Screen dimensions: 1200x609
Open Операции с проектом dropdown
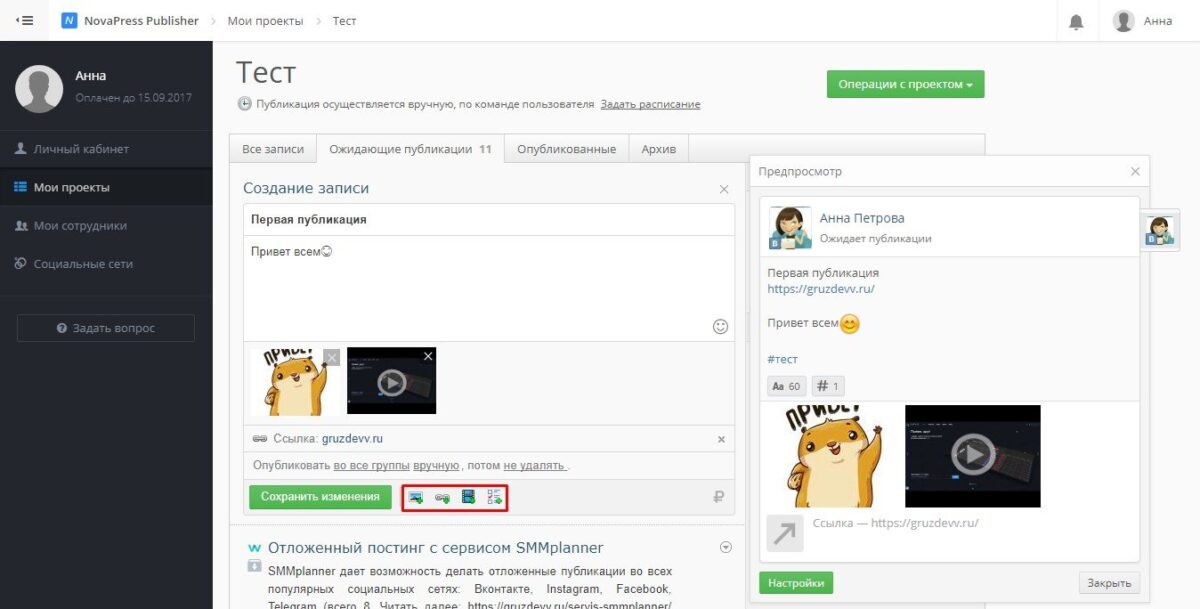(906, 84)
